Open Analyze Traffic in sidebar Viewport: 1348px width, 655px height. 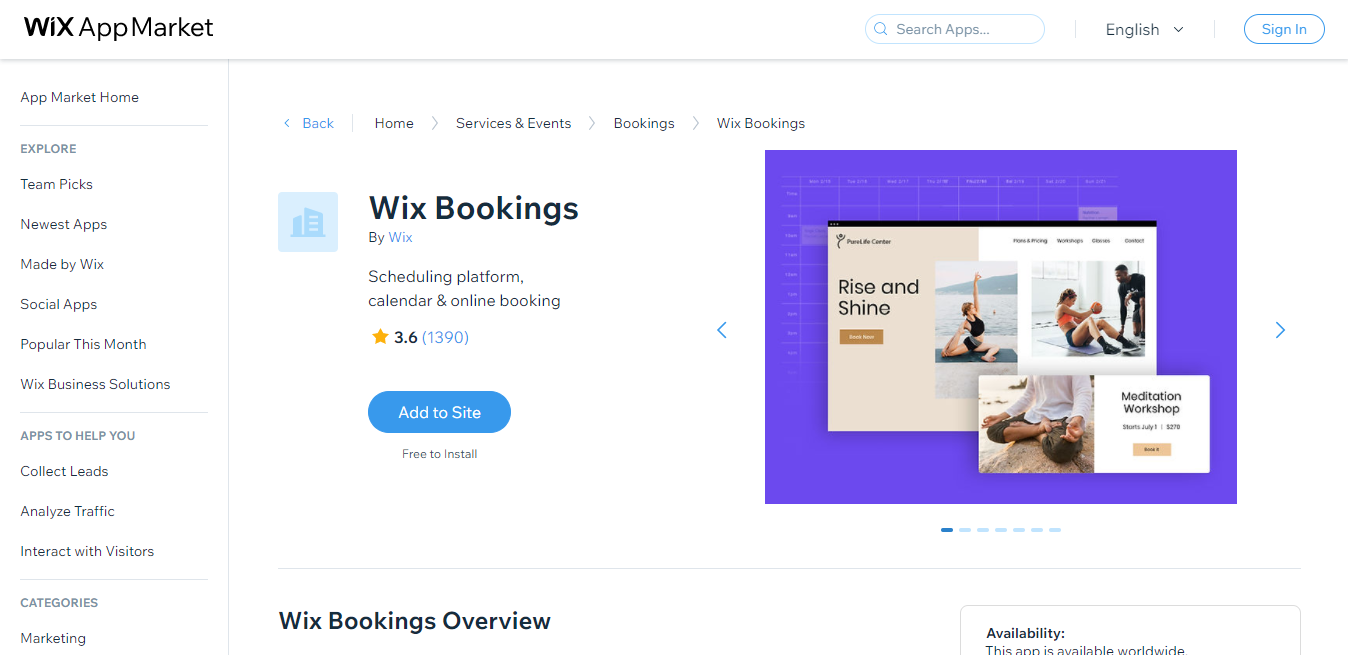tap(68, 511)
